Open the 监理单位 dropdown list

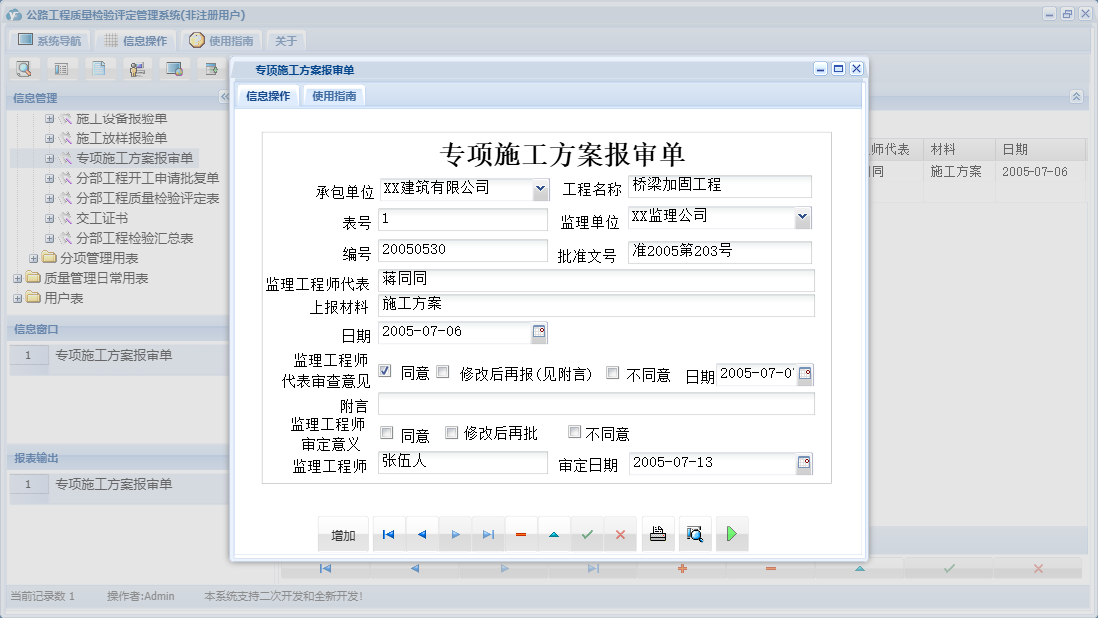click(803, 217)
